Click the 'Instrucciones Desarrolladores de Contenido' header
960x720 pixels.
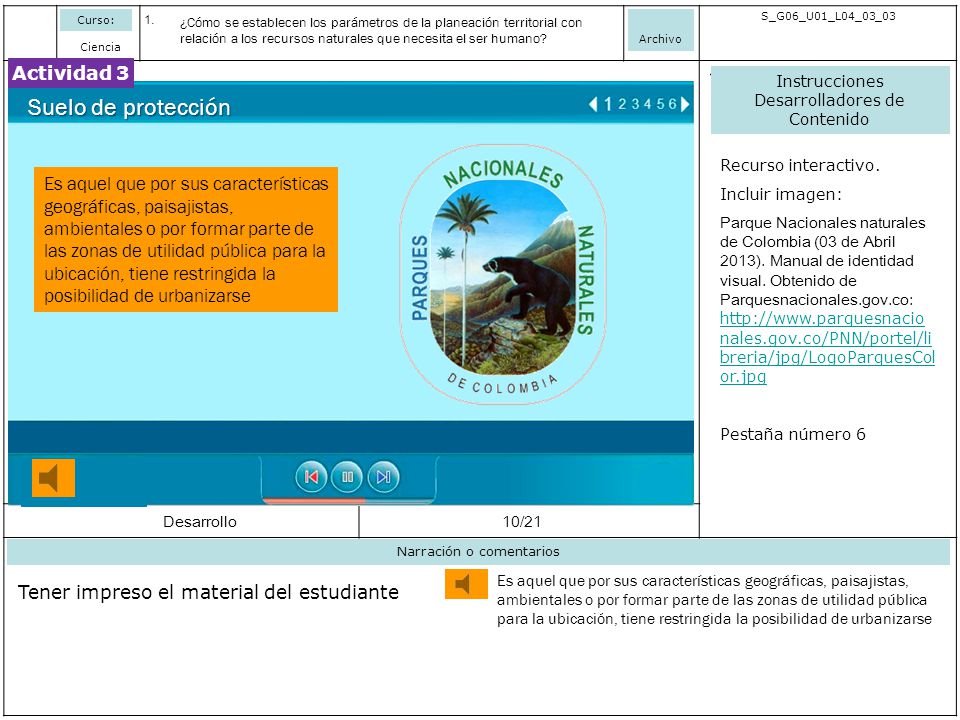tap(830, 100)
